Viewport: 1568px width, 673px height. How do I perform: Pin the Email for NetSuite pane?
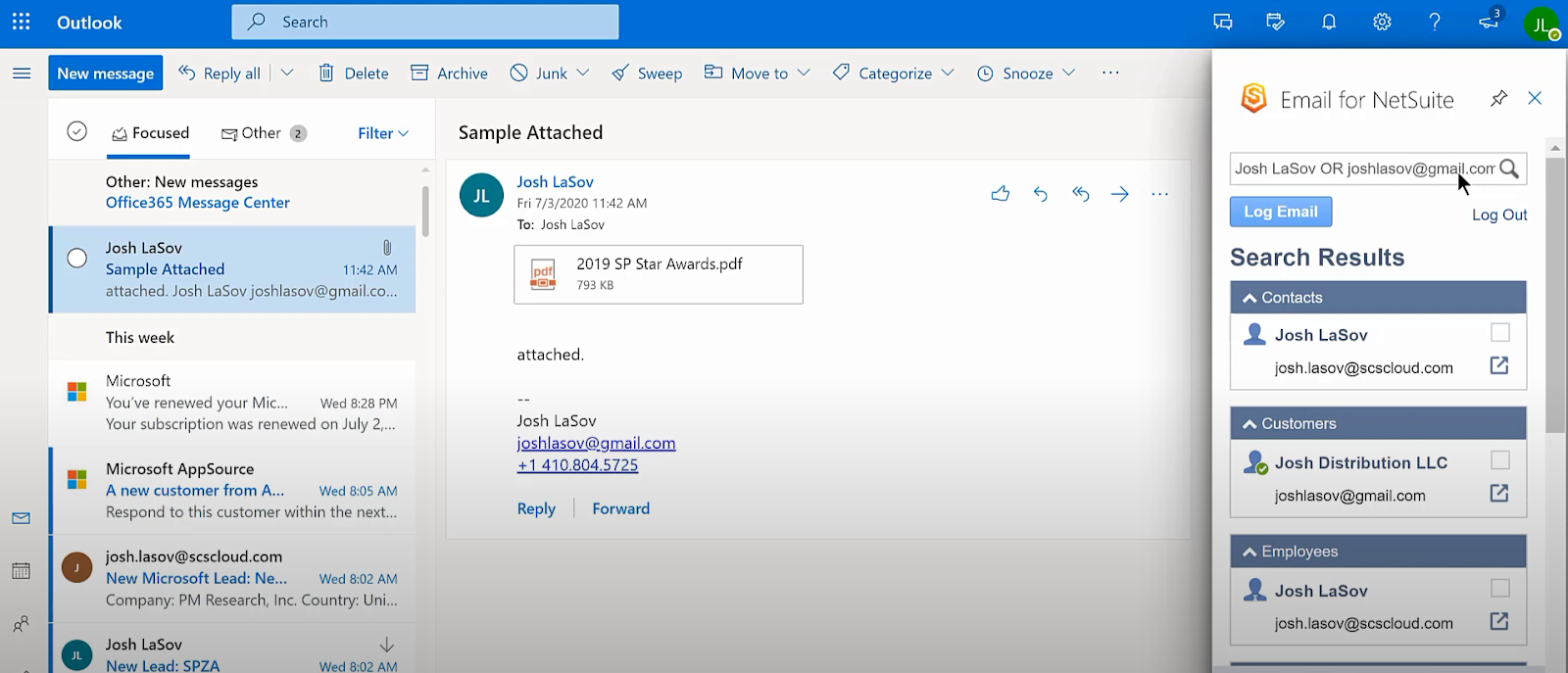(x=1498, y=99)
